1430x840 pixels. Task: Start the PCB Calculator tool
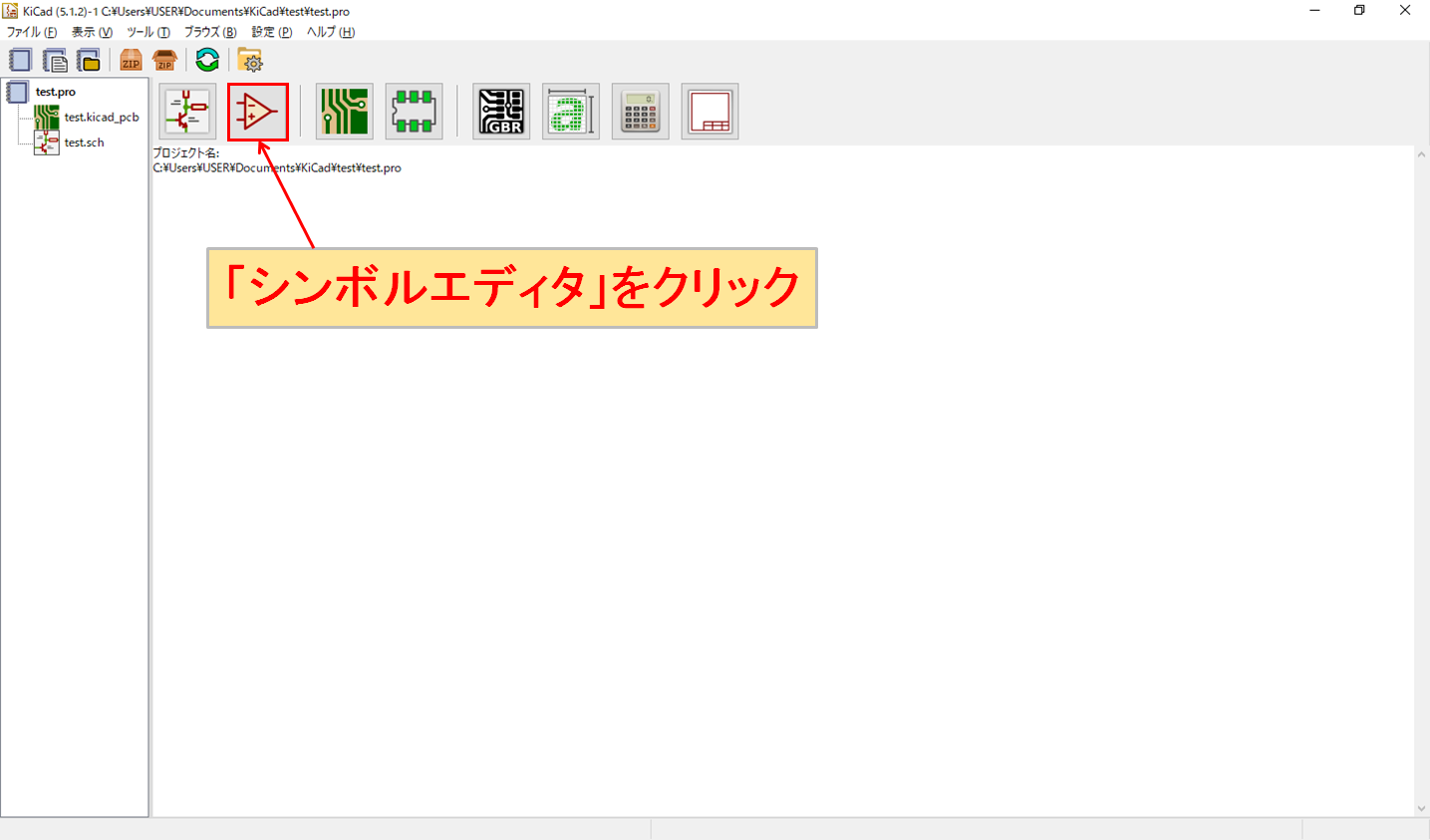(640, 111)
